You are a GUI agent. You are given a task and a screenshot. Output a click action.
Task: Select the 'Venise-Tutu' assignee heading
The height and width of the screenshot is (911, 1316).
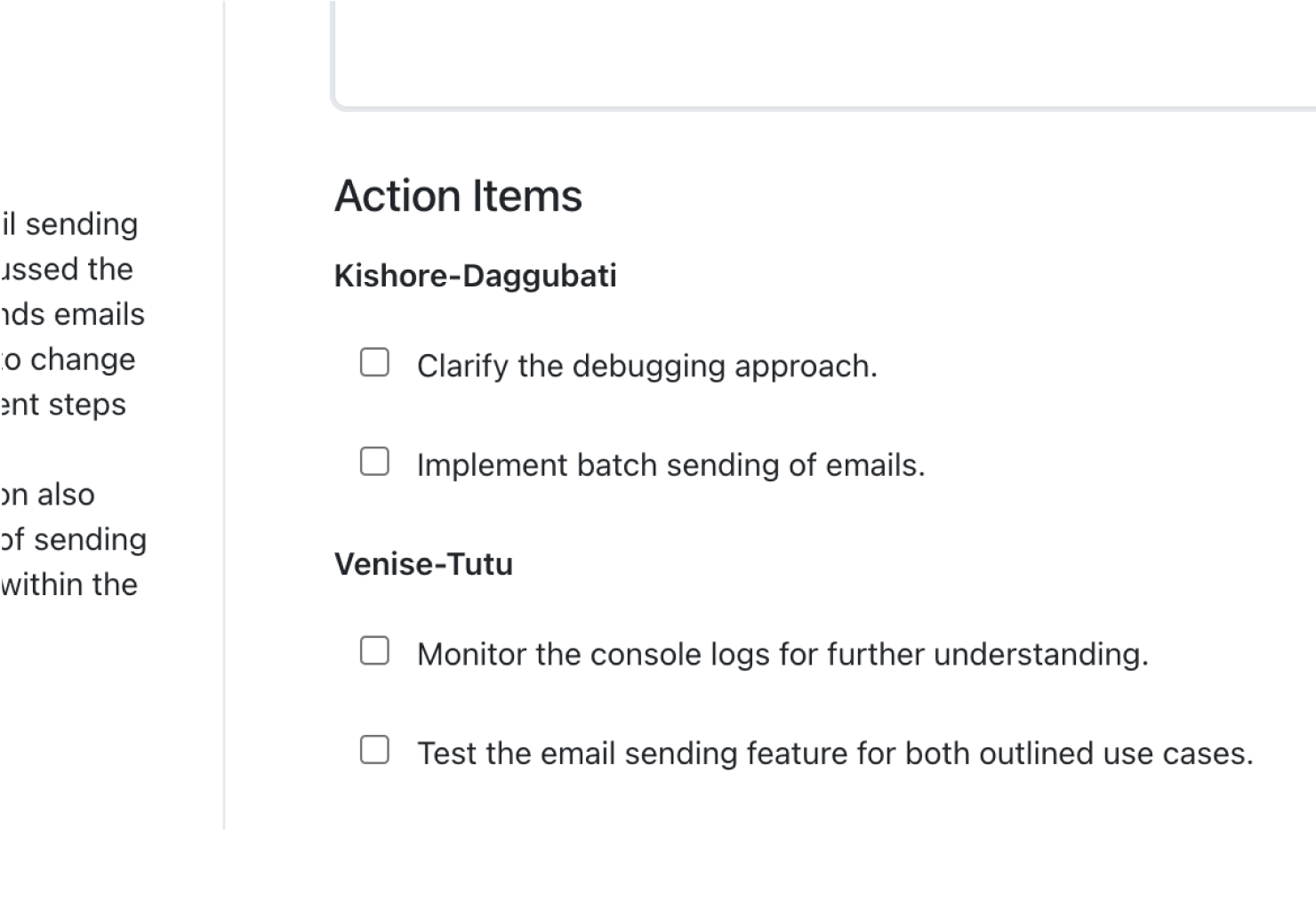pos(423,564)
